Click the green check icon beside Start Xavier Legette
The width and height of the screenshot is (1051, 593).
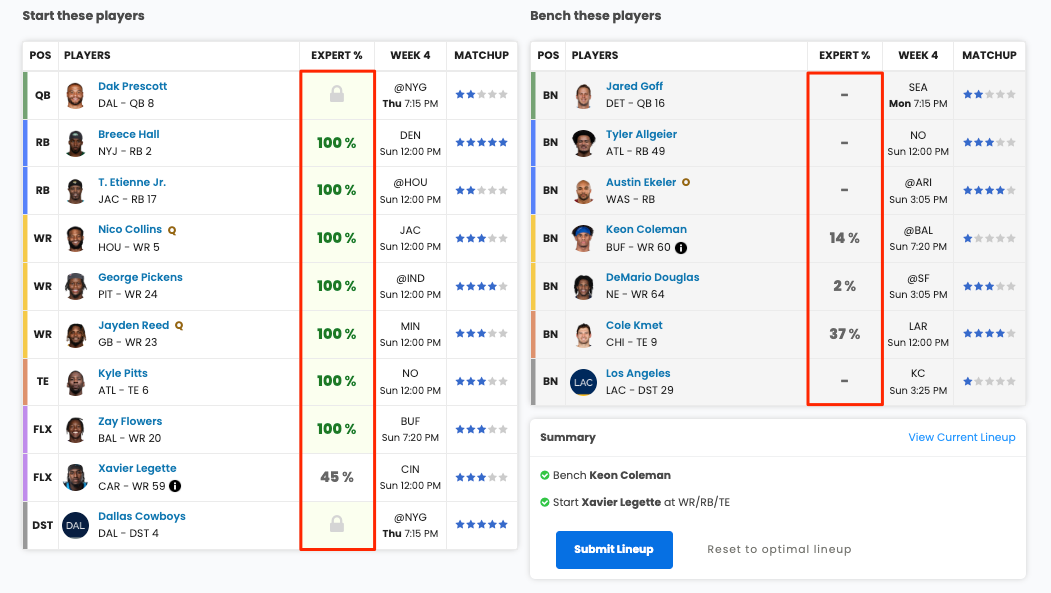pyautogui.click(x=545, y=502)
